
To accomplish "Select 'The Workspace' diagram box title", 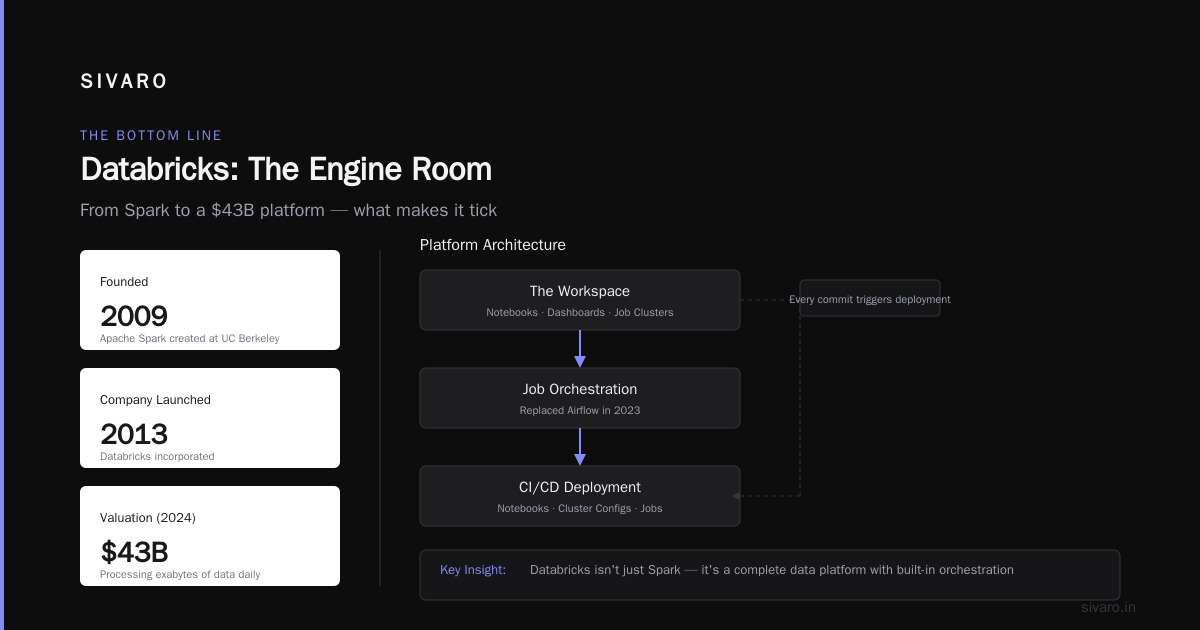I will coord(580,291).
